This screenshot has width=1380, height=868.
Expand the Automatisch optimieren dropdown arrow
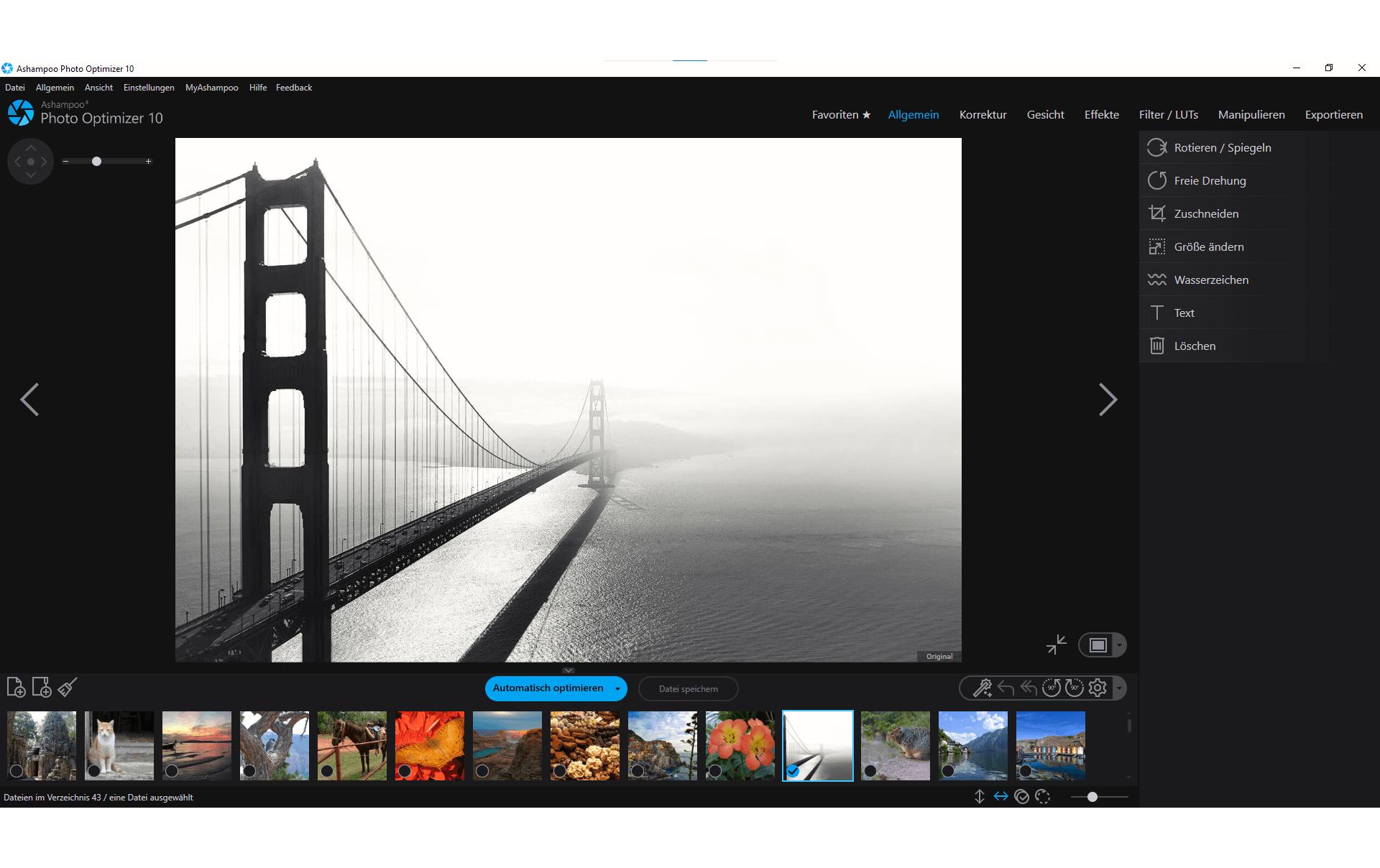617,689
